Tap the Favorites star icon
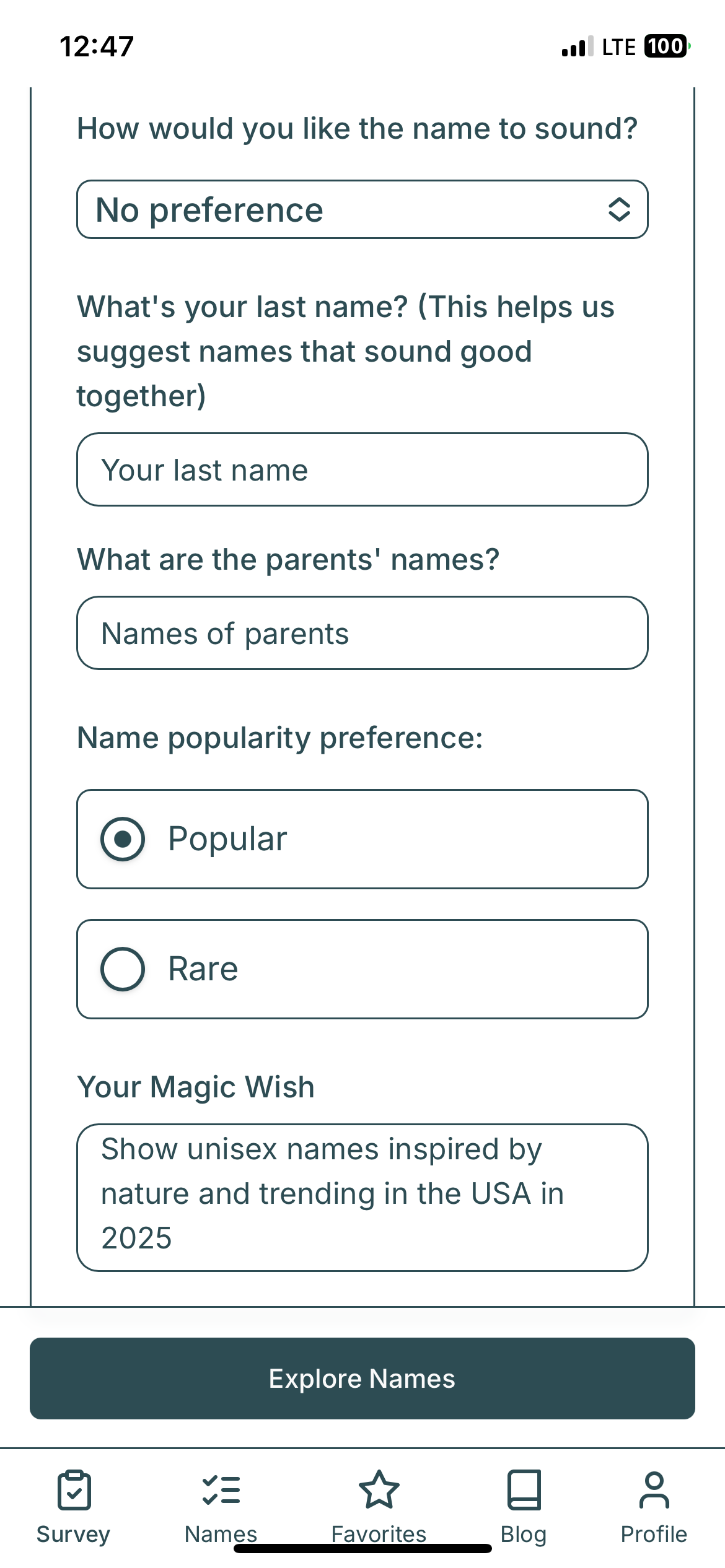This screenshot has width=725, height=1568. (x=379, y=1489)
